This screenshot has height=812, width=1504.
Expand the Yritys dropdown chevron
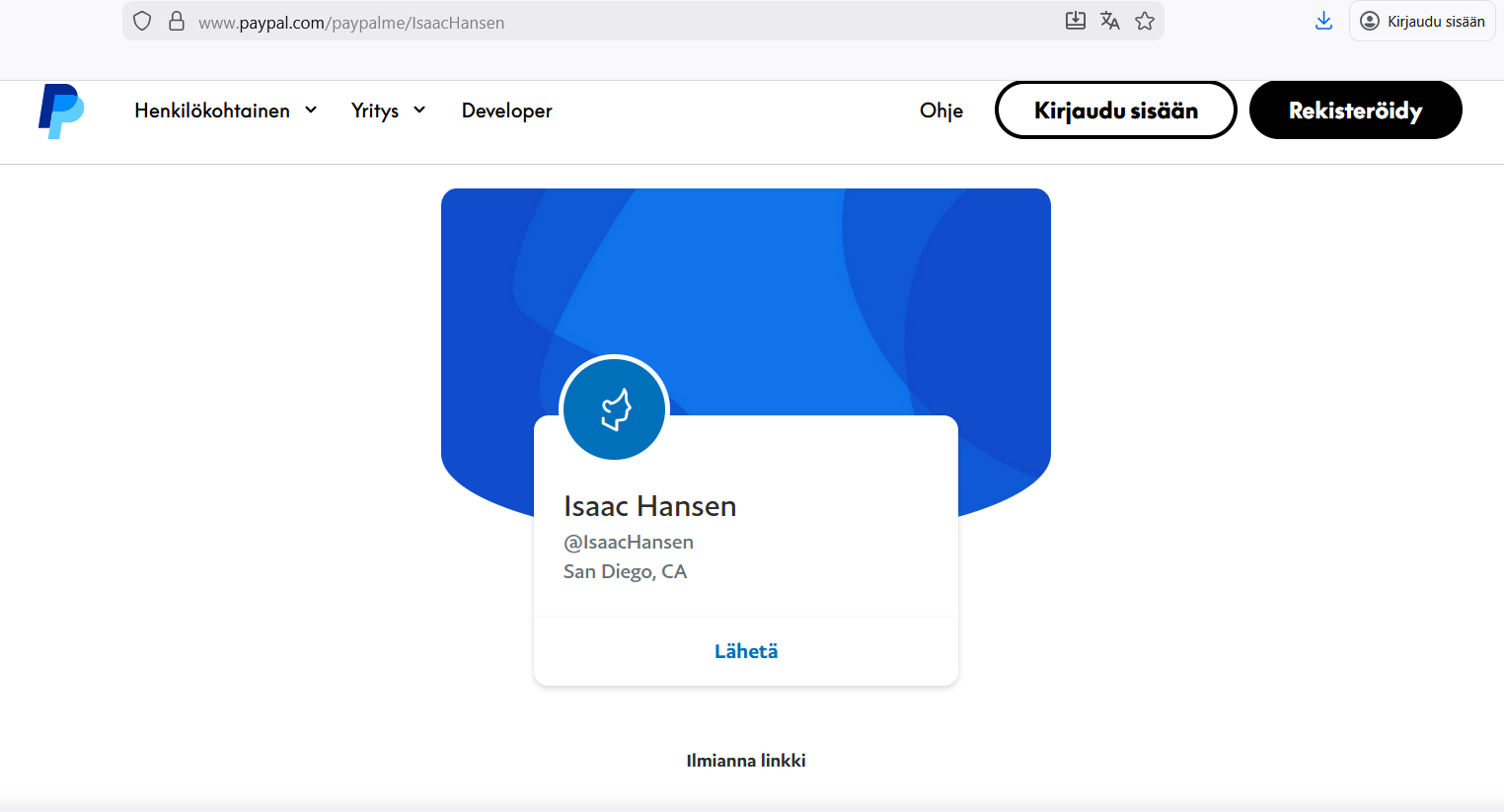coord(419,111)
